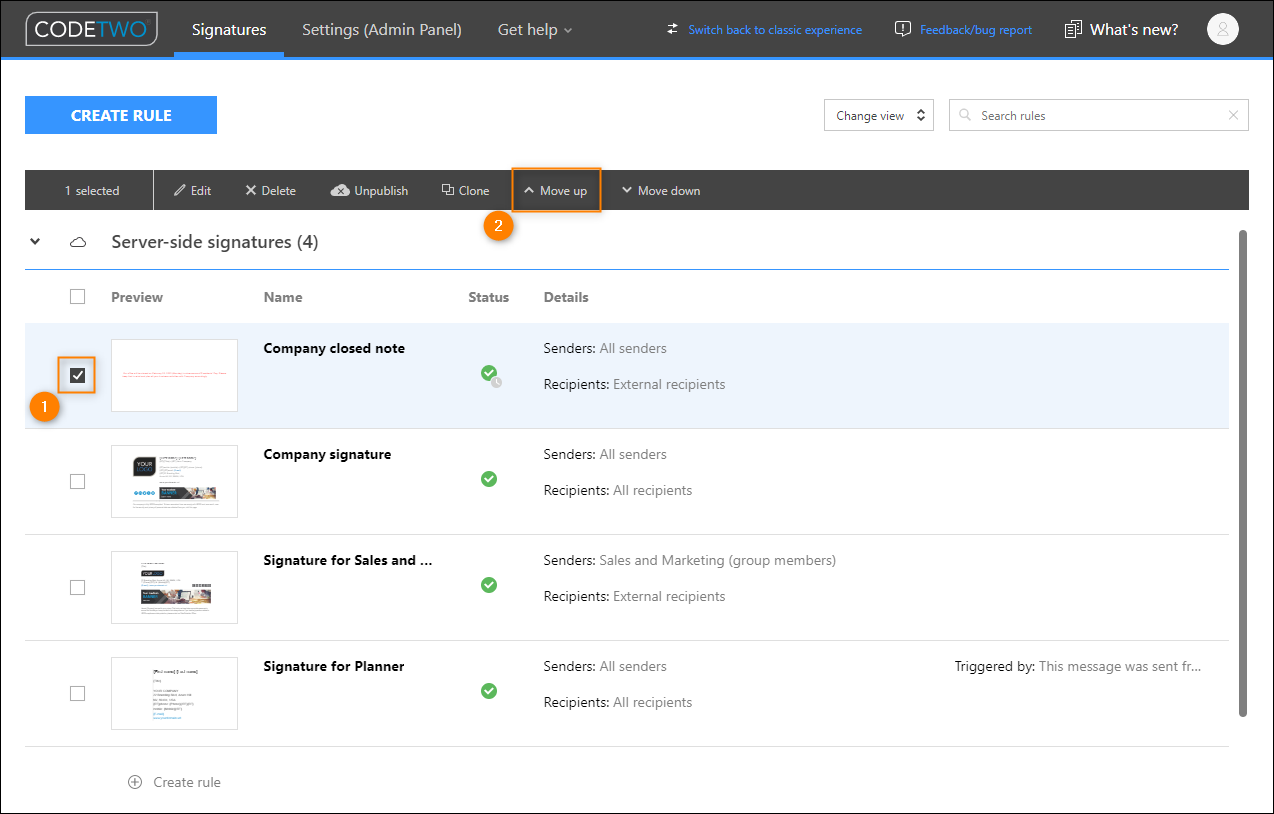The width and height of the screenshot is (1274, 814).
Task: Open the user account avatar icon
Action: [1223, 29]
